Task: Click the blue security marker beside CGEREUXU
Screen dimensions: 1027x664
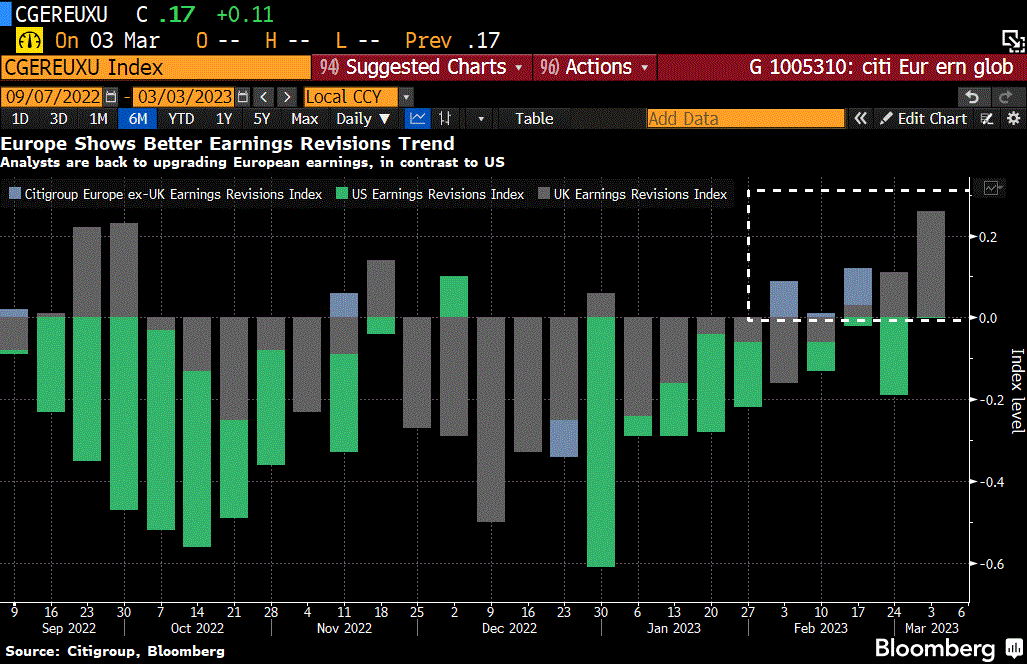Action: tap(5, 13)
